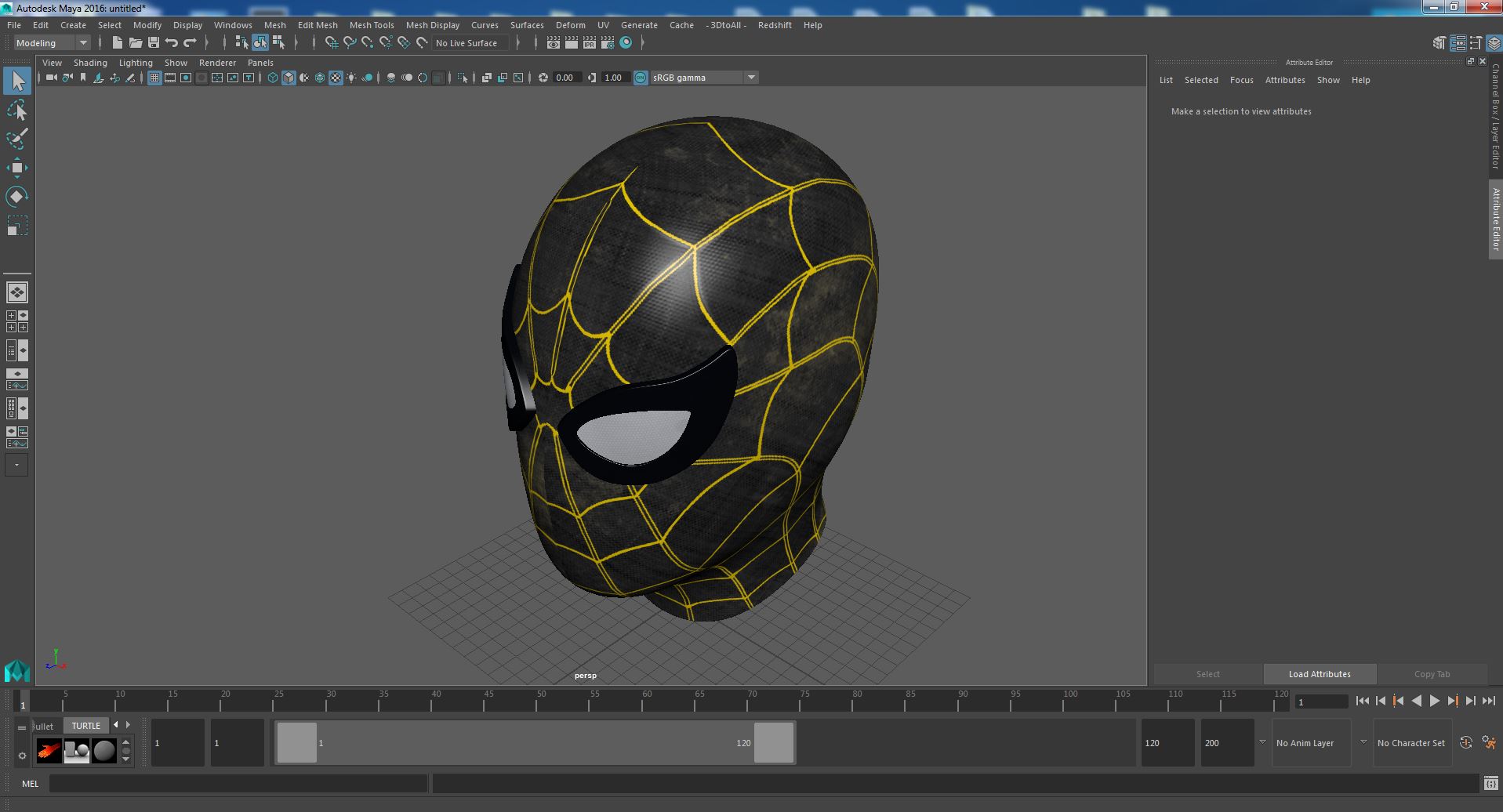Viewport: 1503px width, 812px height.
Task: Go to end of playback range
Action: coord(1488,701)
